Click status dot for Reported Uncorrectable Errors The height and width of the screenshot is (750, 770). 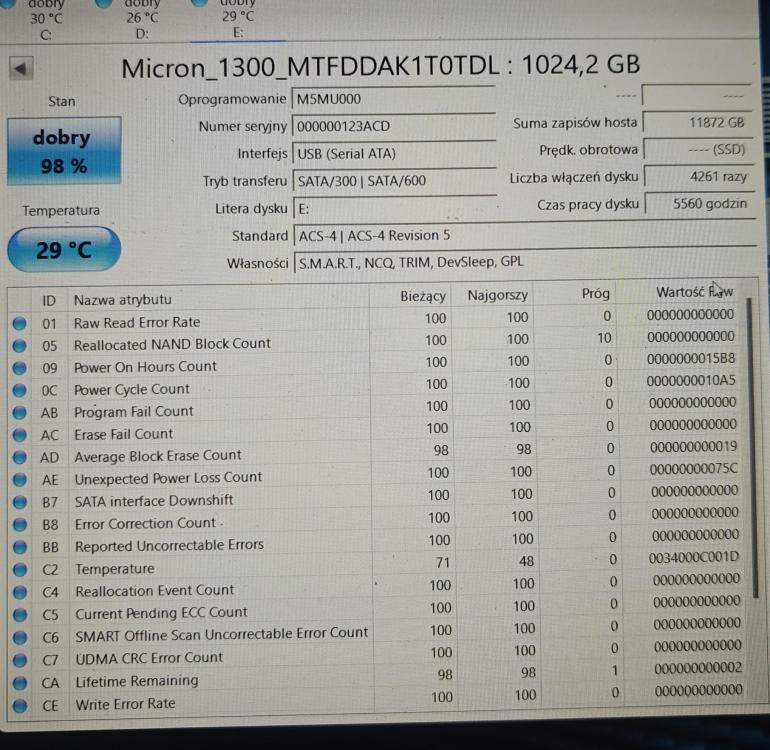[x=20, y=547]
